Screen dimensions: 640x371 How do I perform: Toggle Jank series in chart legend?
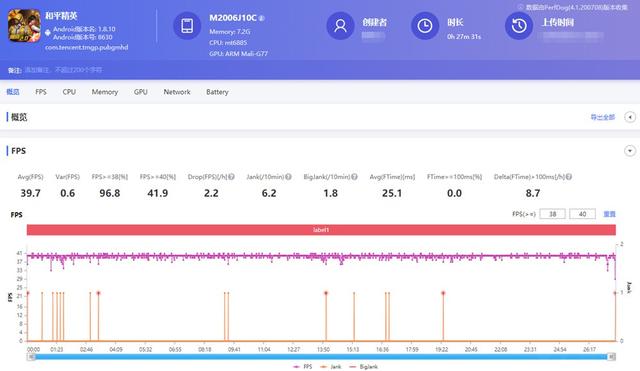tap(331, 367)
